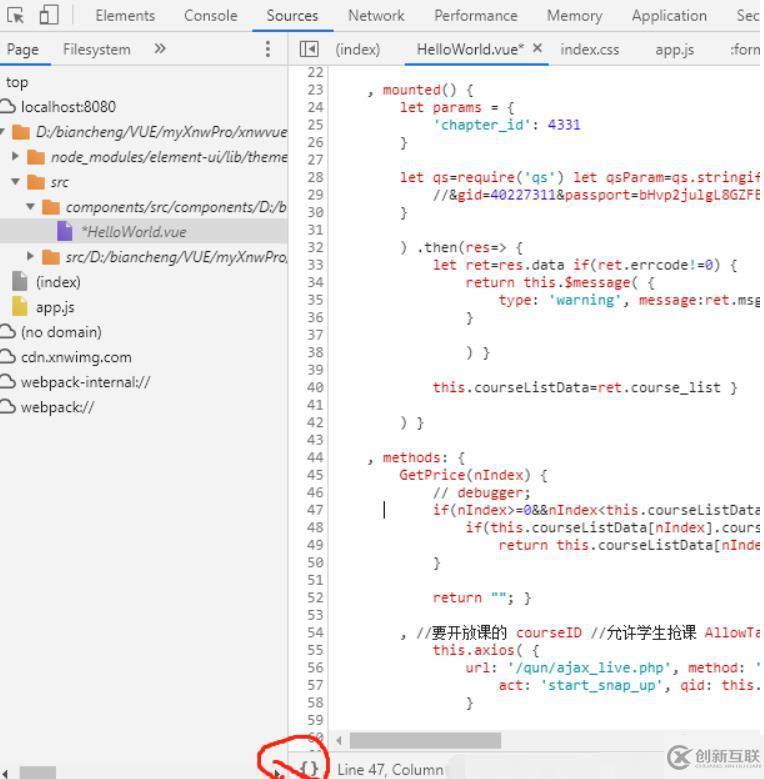764x779 pixels.
Task: Click line number 47 in gutter
Action: point(315,510)
